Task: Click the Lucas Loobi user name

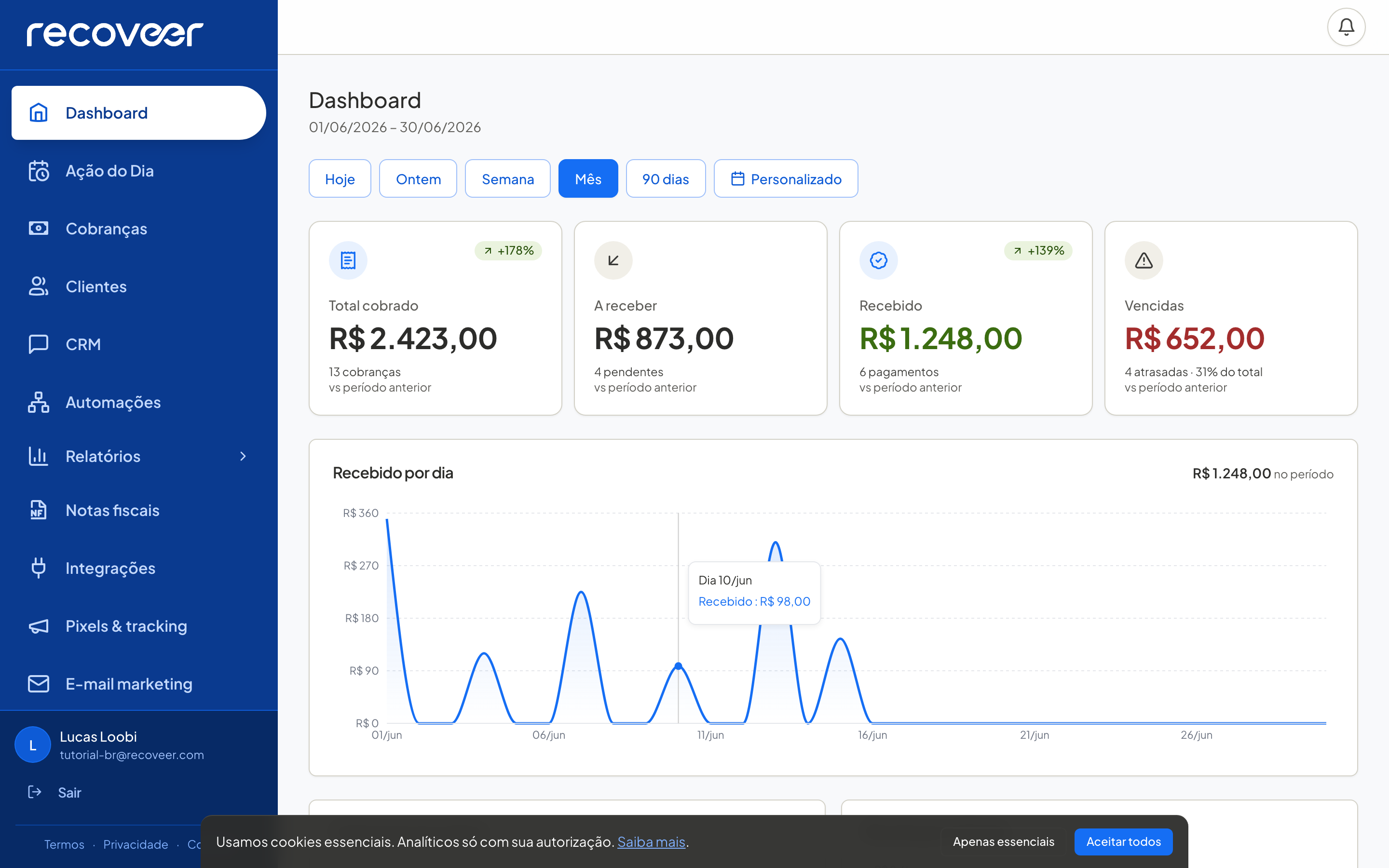Action: 98,736
